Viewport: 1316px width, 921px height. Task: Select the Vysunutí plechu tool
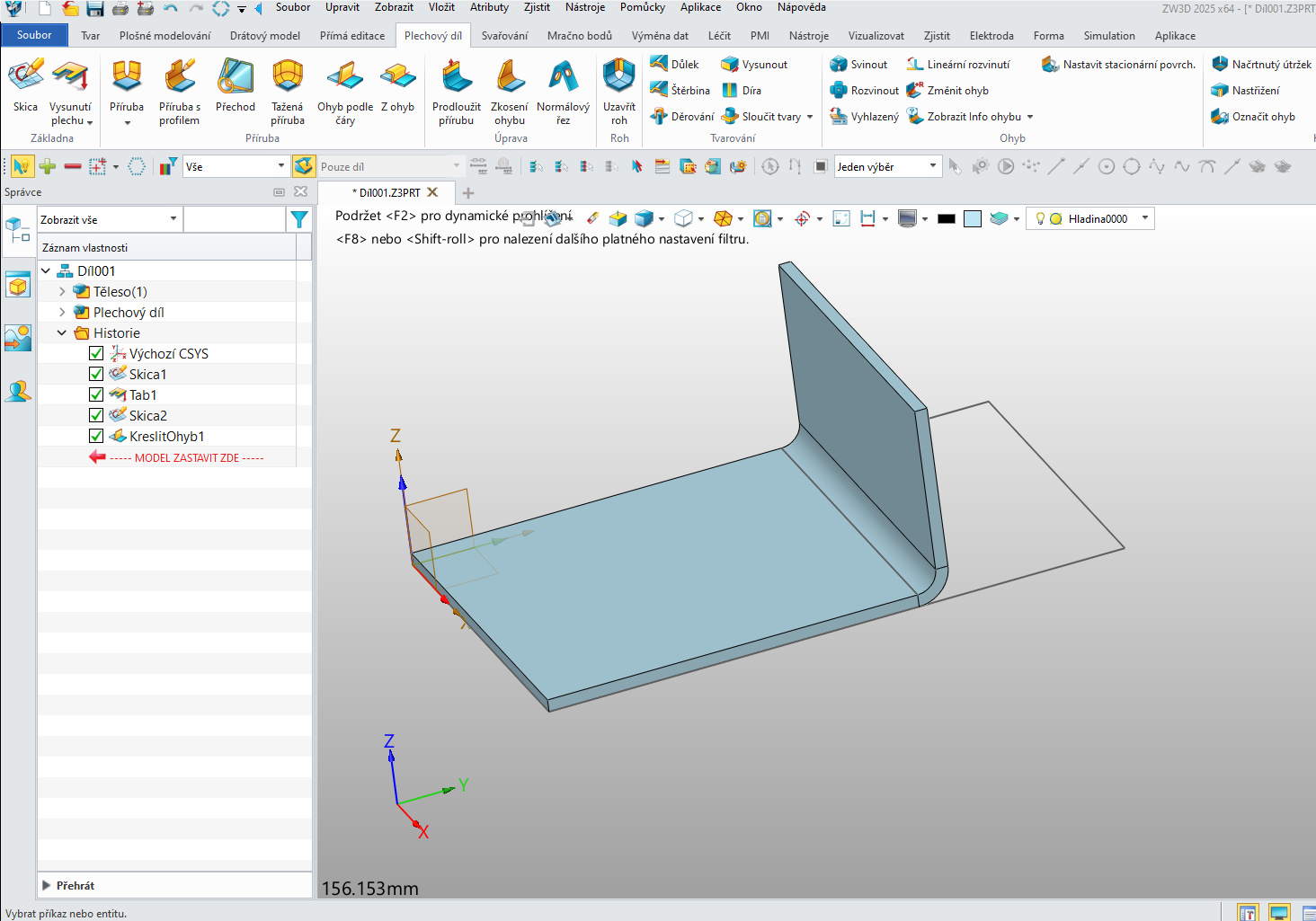[x=70, y=92]
